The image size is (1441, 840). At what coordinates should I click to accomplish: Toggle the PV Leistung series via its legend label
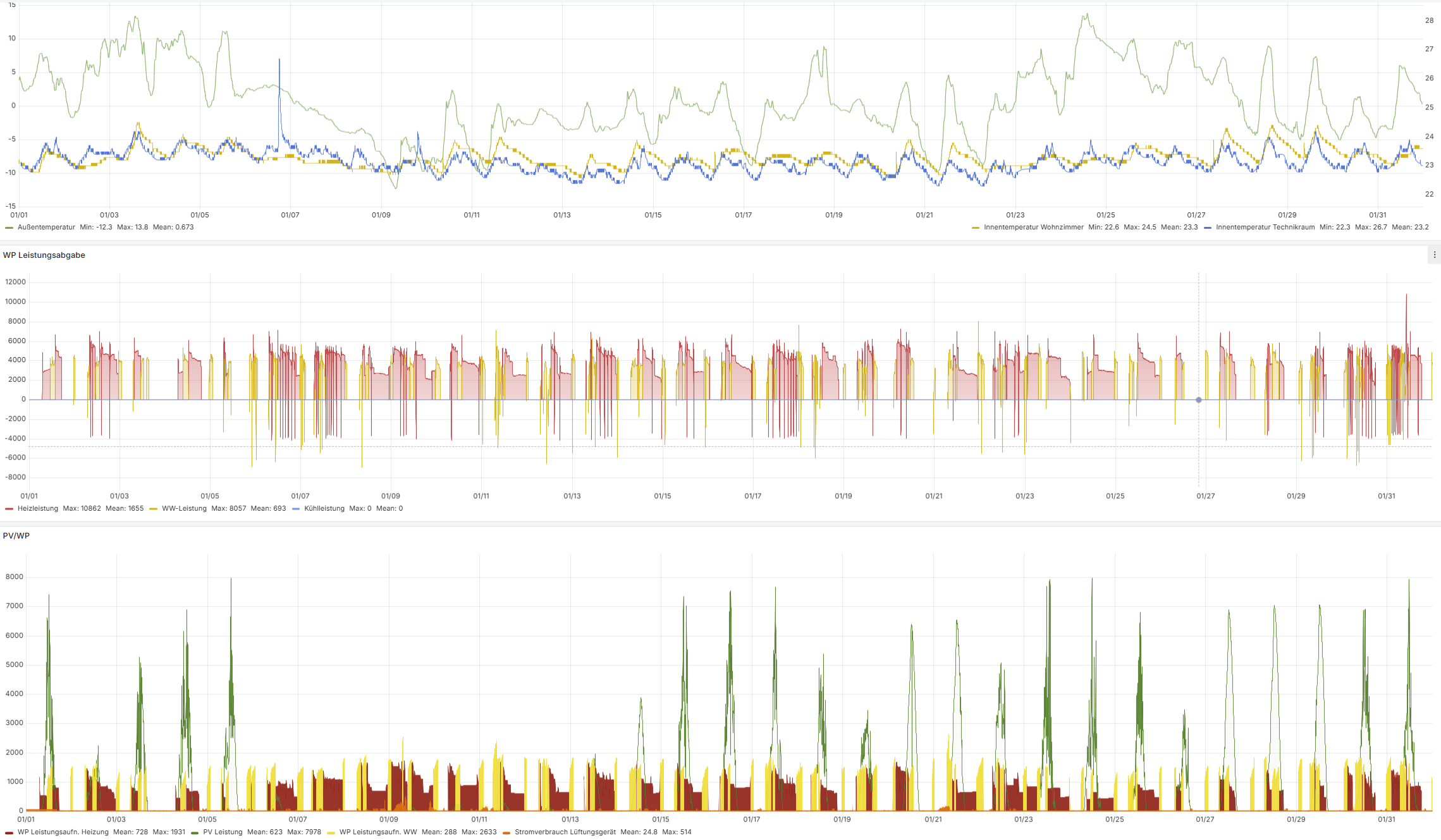coord(223,832)
